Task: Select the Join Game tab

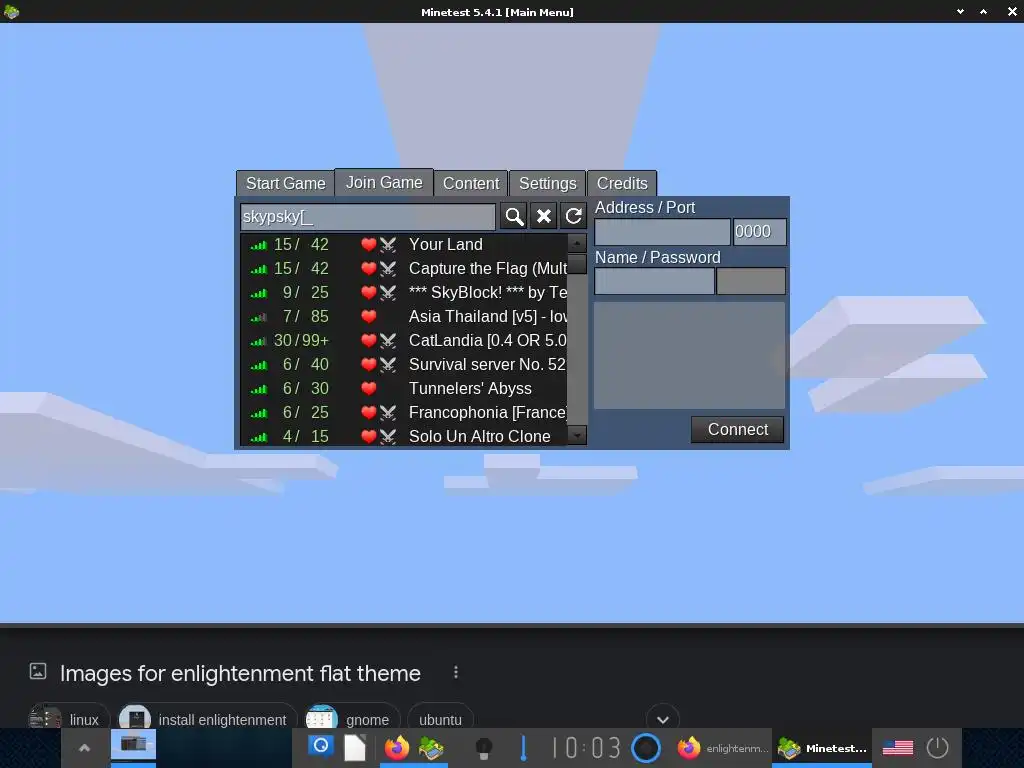Action: click(384, 182)
